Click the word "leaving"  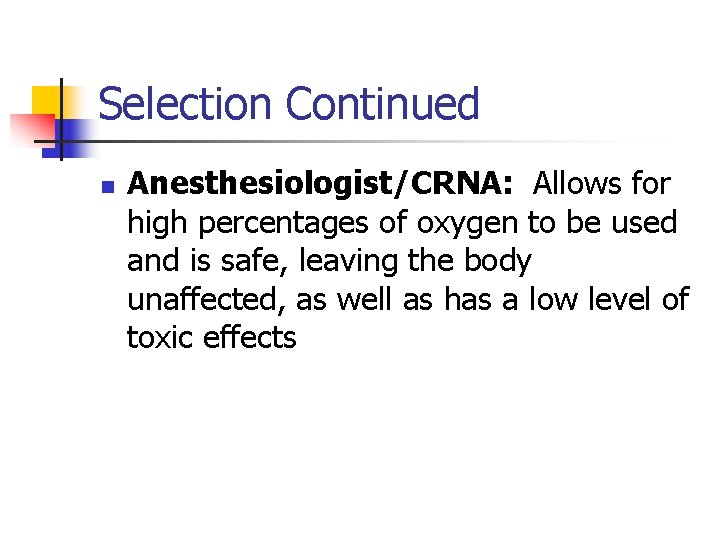(349, 262)
